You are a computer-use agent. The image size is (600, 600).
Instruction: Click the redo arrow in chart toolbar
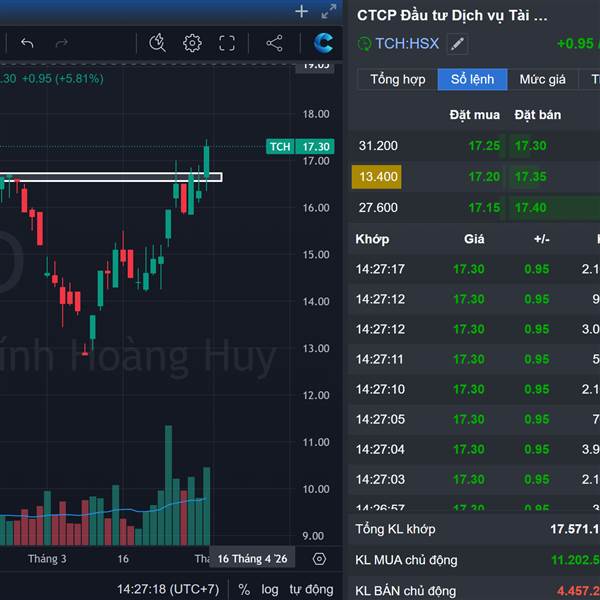(62, 43)
